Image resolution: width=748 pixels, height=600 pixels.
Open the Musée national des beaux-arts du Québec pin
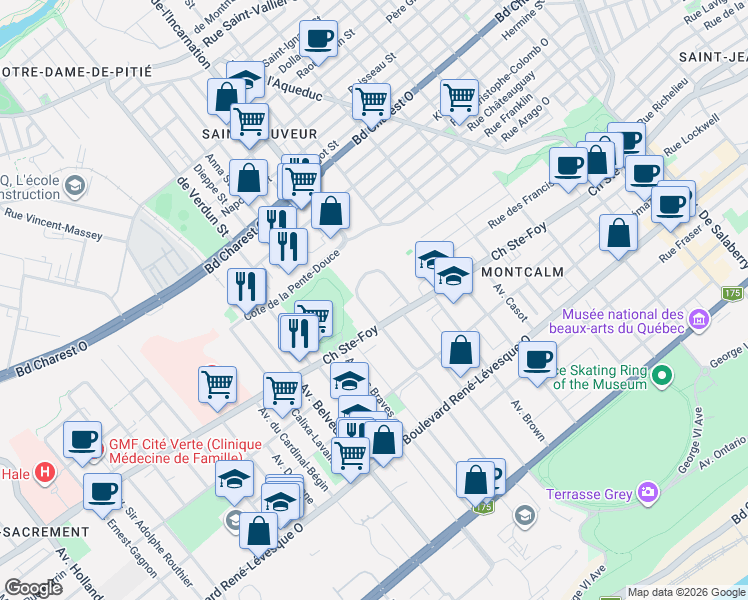click(x=699, y=319)
